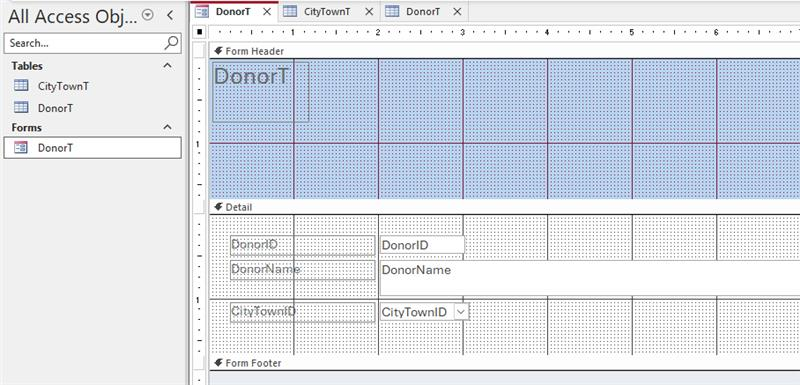
Task: Select the CityTownID label control
Action: [x=303, y=312]
